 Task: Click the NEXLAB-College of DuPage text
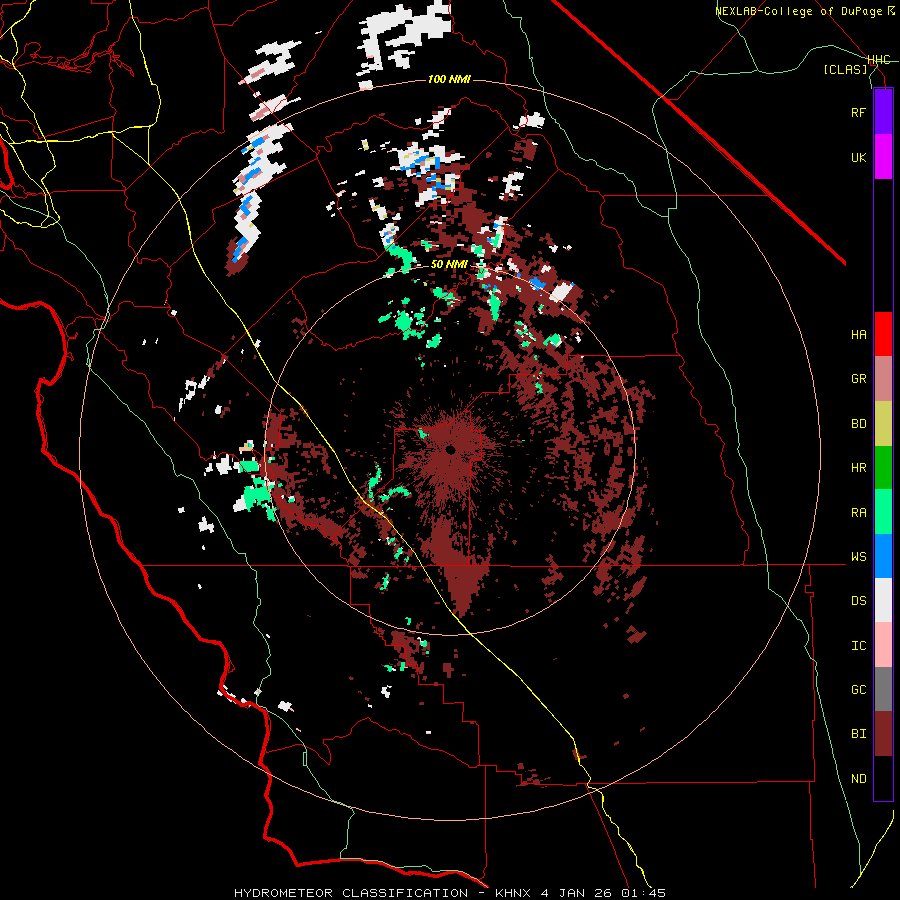(x=798, y=11)
